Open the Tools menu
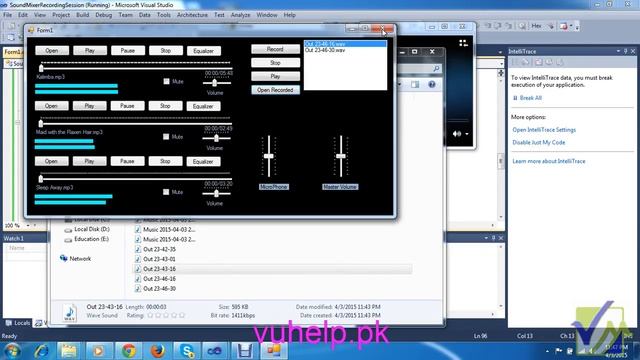The image size is (640, 360). pos(164,15)
